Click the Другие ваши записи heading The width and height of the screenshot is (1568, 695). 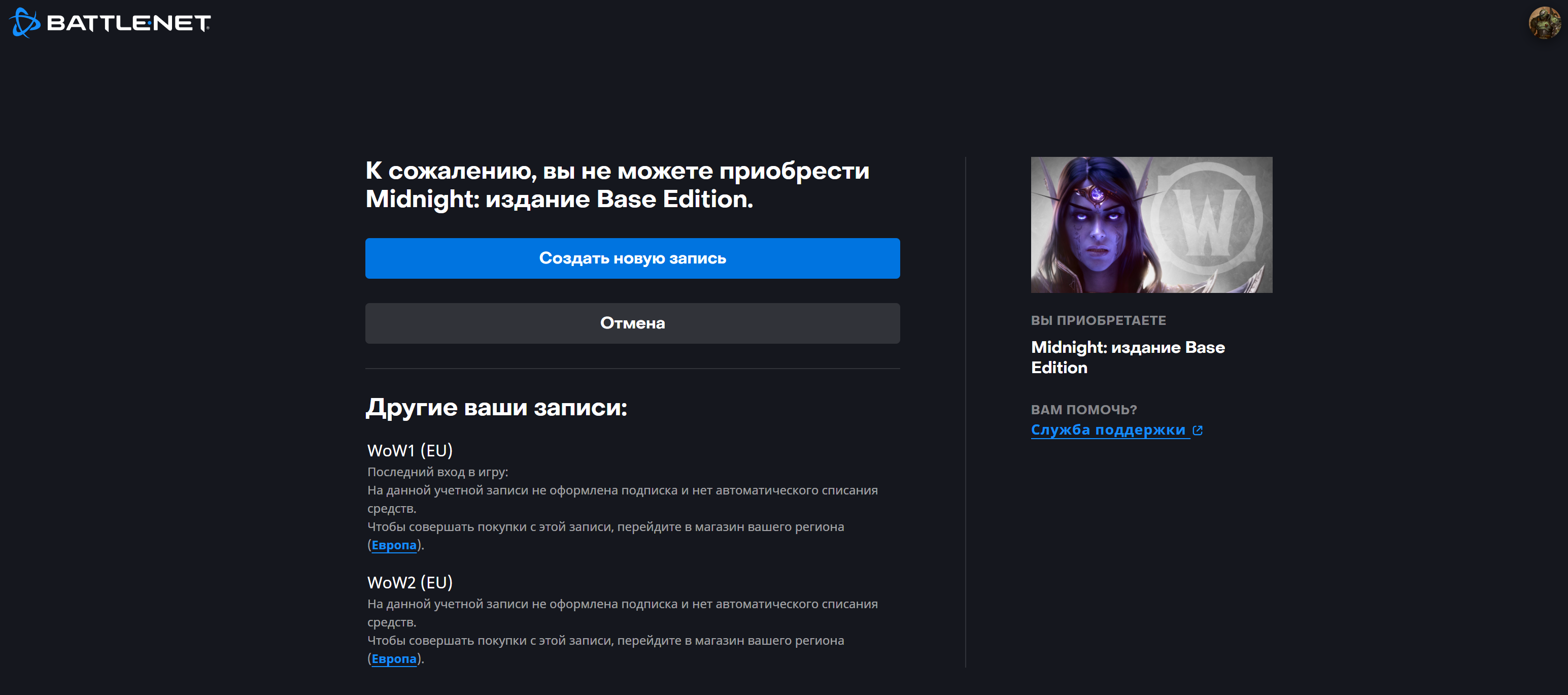coord(496,408)
